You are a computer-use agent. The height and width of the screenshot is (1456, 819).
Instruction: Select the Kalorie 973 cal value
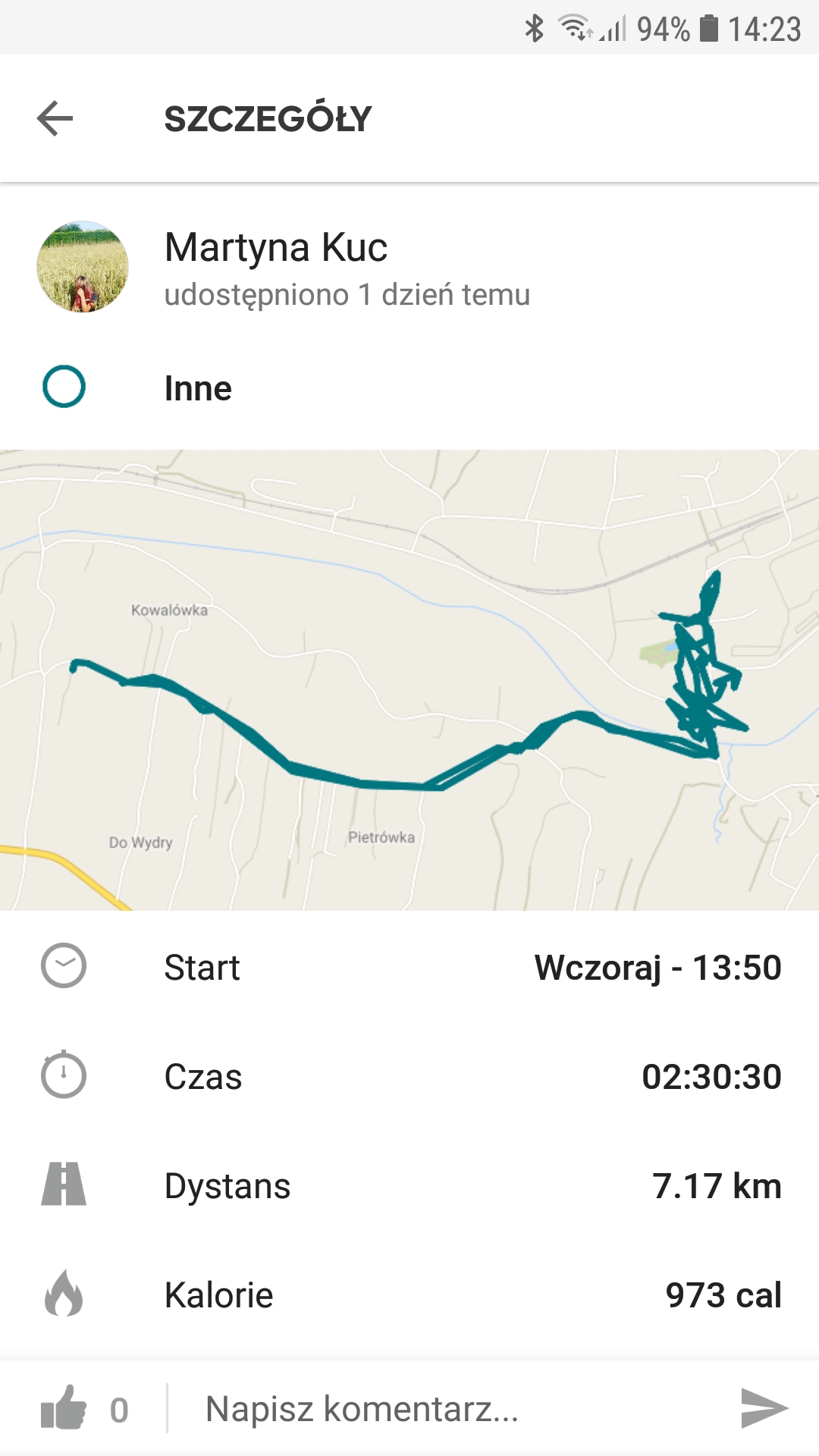723,1295
